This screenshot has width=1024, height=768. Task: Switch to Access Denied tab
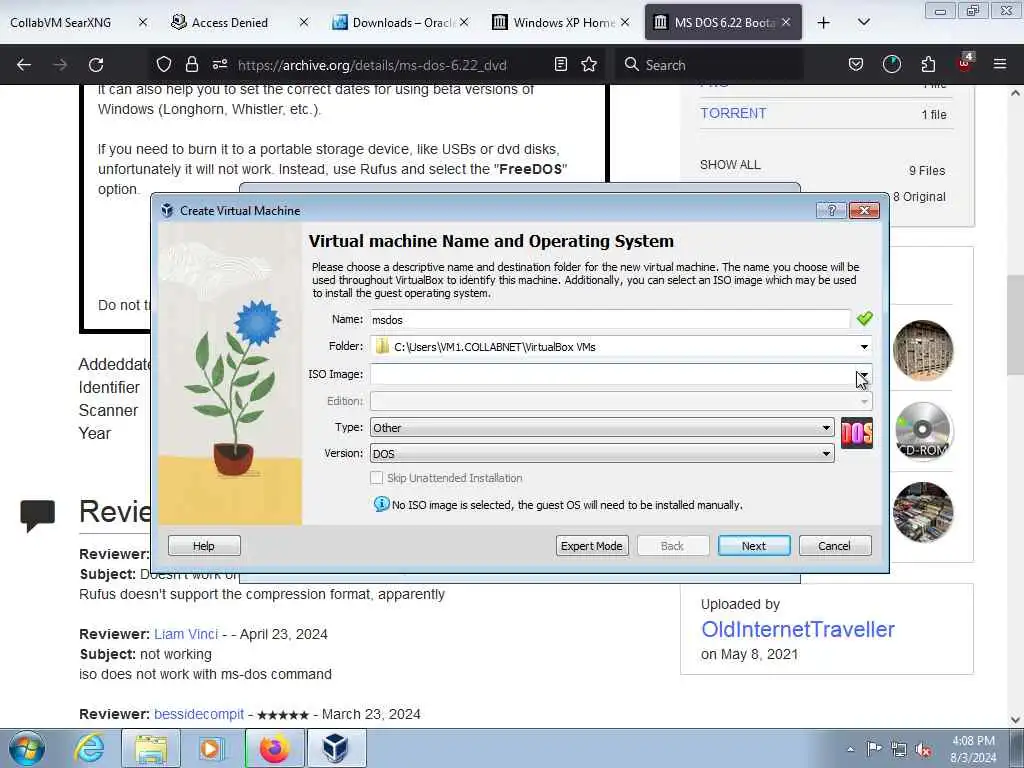click(230, 23)
